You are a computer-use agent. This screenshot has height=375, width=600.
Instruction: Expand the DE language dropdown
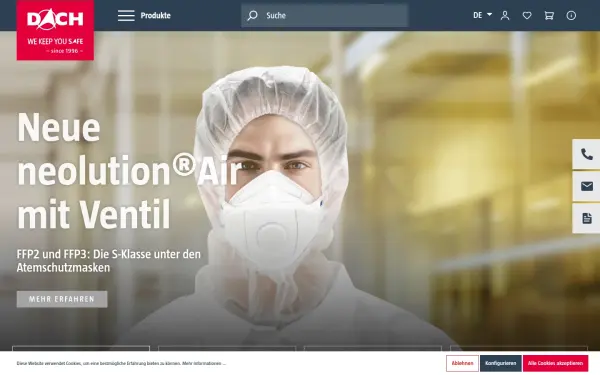482,15
